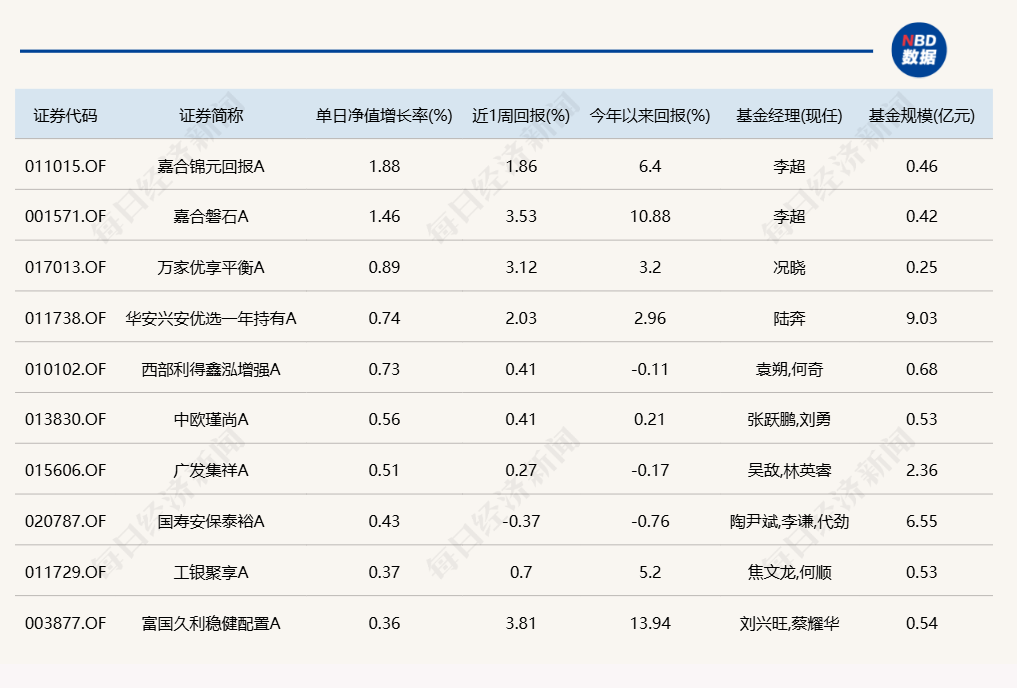
Task: Click fund name 嘉合磐石A
Action: click(x=211, y=217)
